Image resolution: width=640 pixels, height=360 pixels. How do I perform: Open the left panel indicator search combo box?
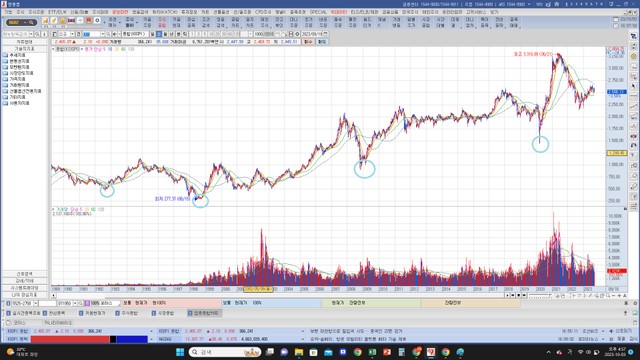tap(18, 34)
